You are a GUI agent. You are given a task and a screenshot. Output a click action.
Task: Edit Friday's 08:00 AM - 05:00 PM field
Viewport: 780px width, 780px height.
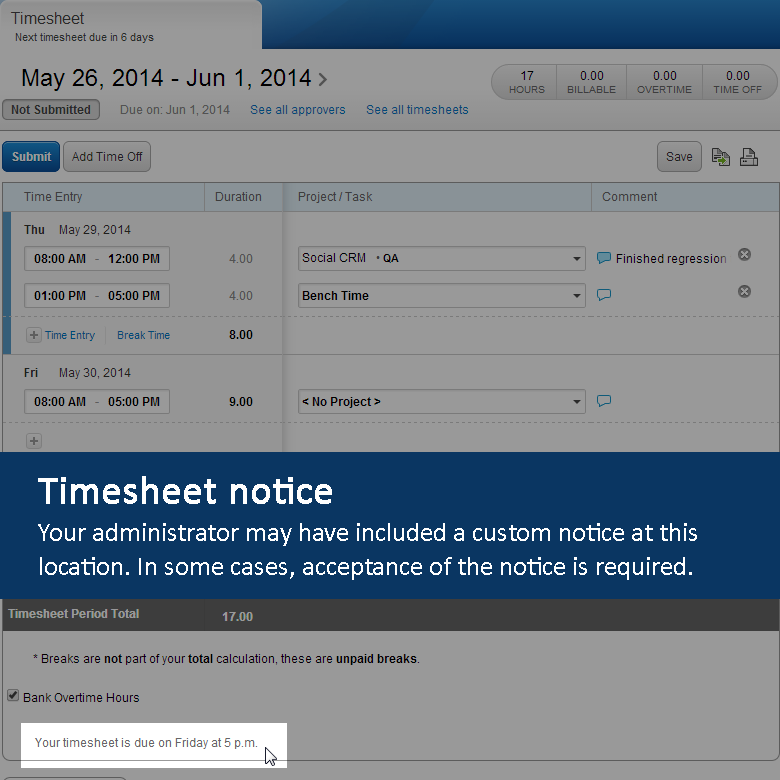coord(97,401)
